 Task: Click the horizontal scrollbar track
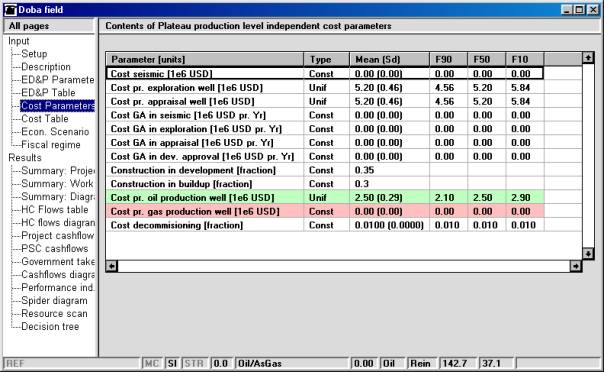point(344,266)
